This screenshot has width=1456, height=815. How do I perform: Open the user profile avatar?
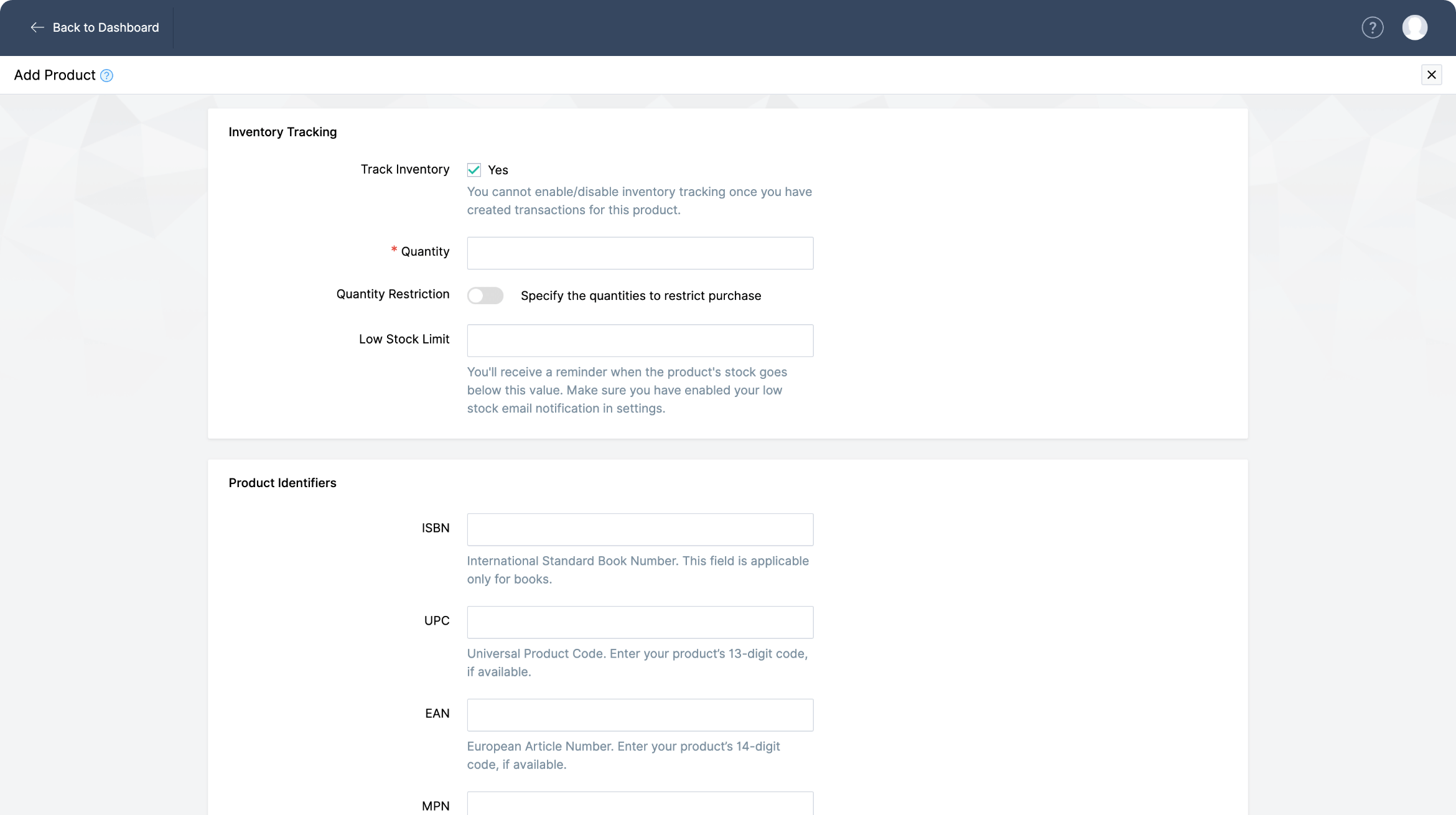1414,27
